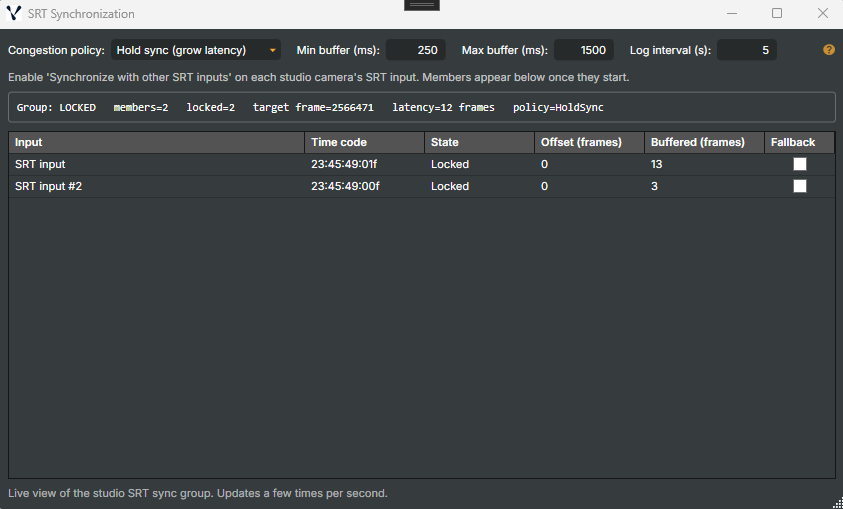Image resolution: width=843 pixels, height=509 pixels.
Task: Click 'target frame=2566471' text
Action: 313,107
